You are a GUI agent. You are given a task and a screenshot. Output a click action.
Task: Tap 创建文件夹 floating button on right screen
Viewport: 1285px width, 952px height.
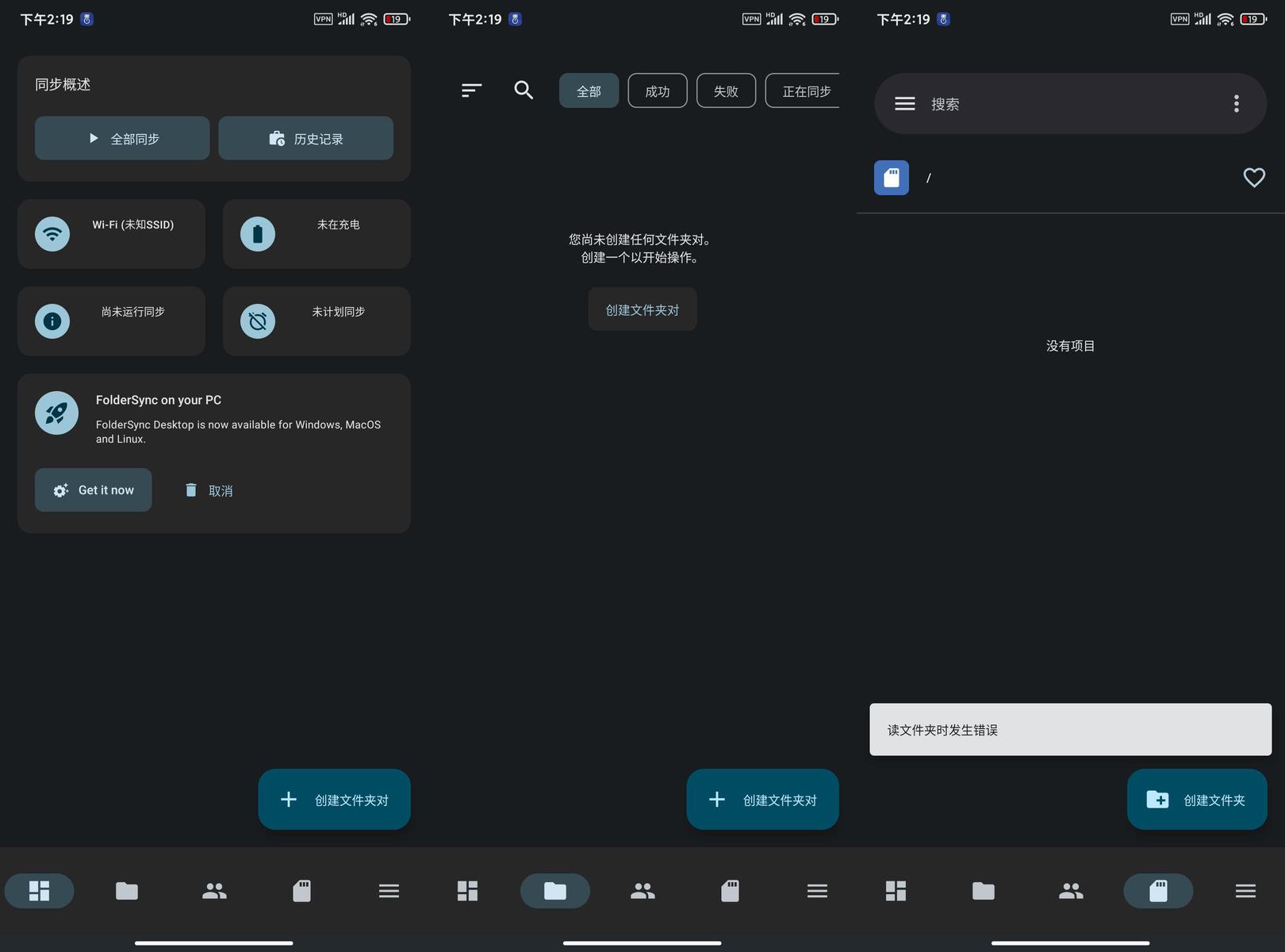click(x=1197, y=800)
